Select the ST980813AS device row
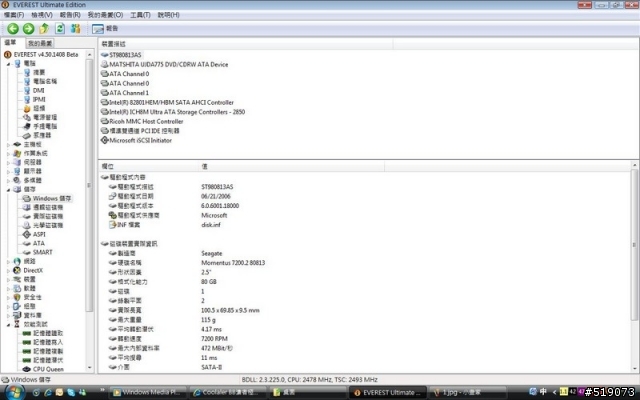 point(125,55)
